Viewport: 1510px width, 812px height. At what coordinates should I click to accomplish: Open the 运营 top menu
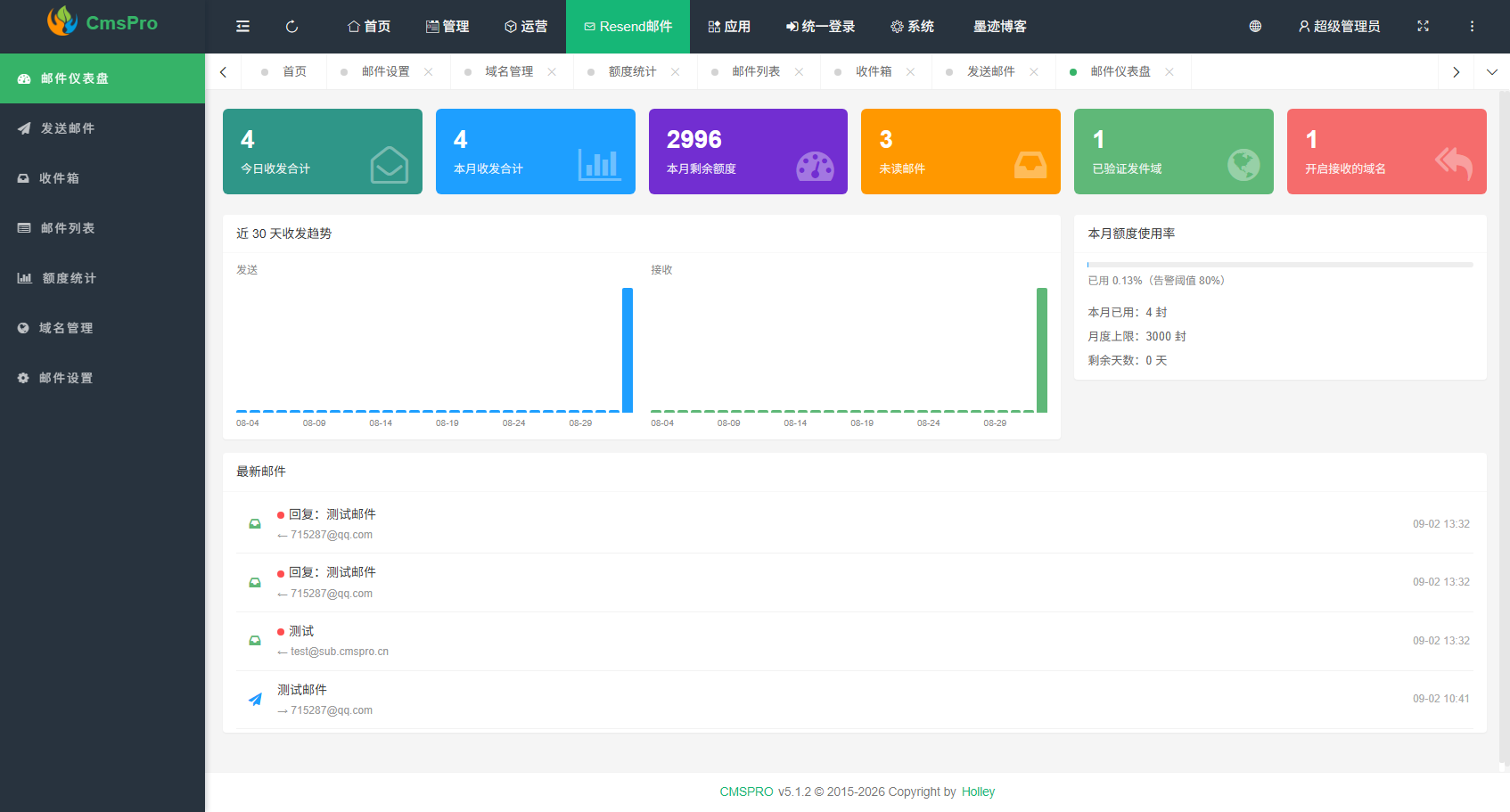click(526, 27)
